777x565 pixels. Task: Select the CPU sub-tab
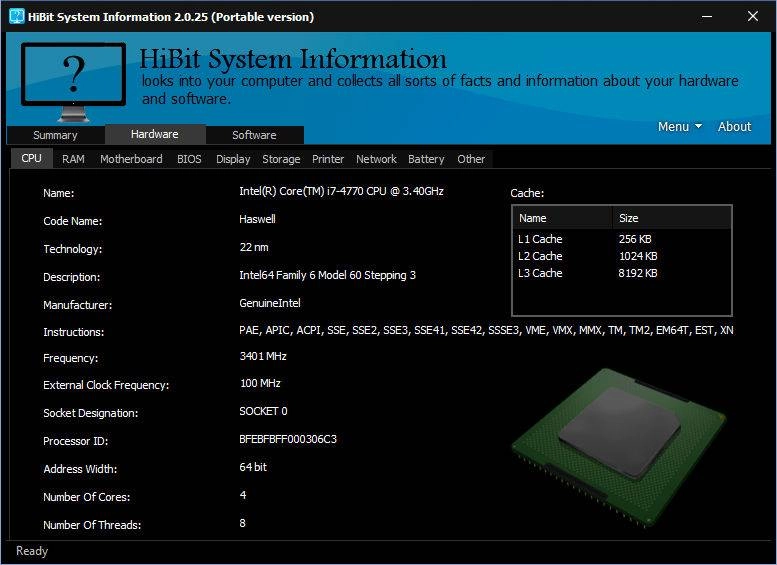pyautogui.click(x=31, y=158)
